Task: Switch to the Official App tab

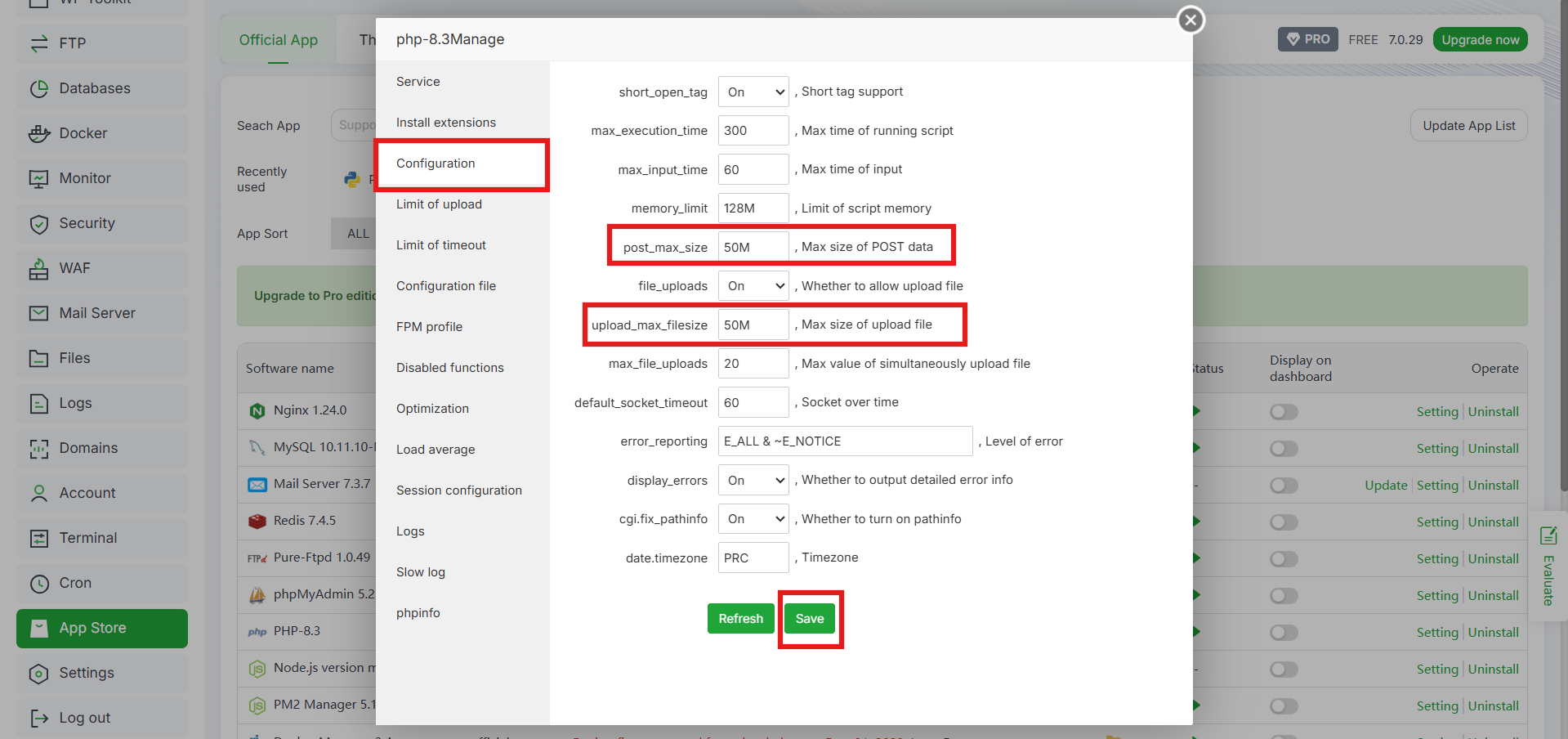Action: tap(278, 40)
